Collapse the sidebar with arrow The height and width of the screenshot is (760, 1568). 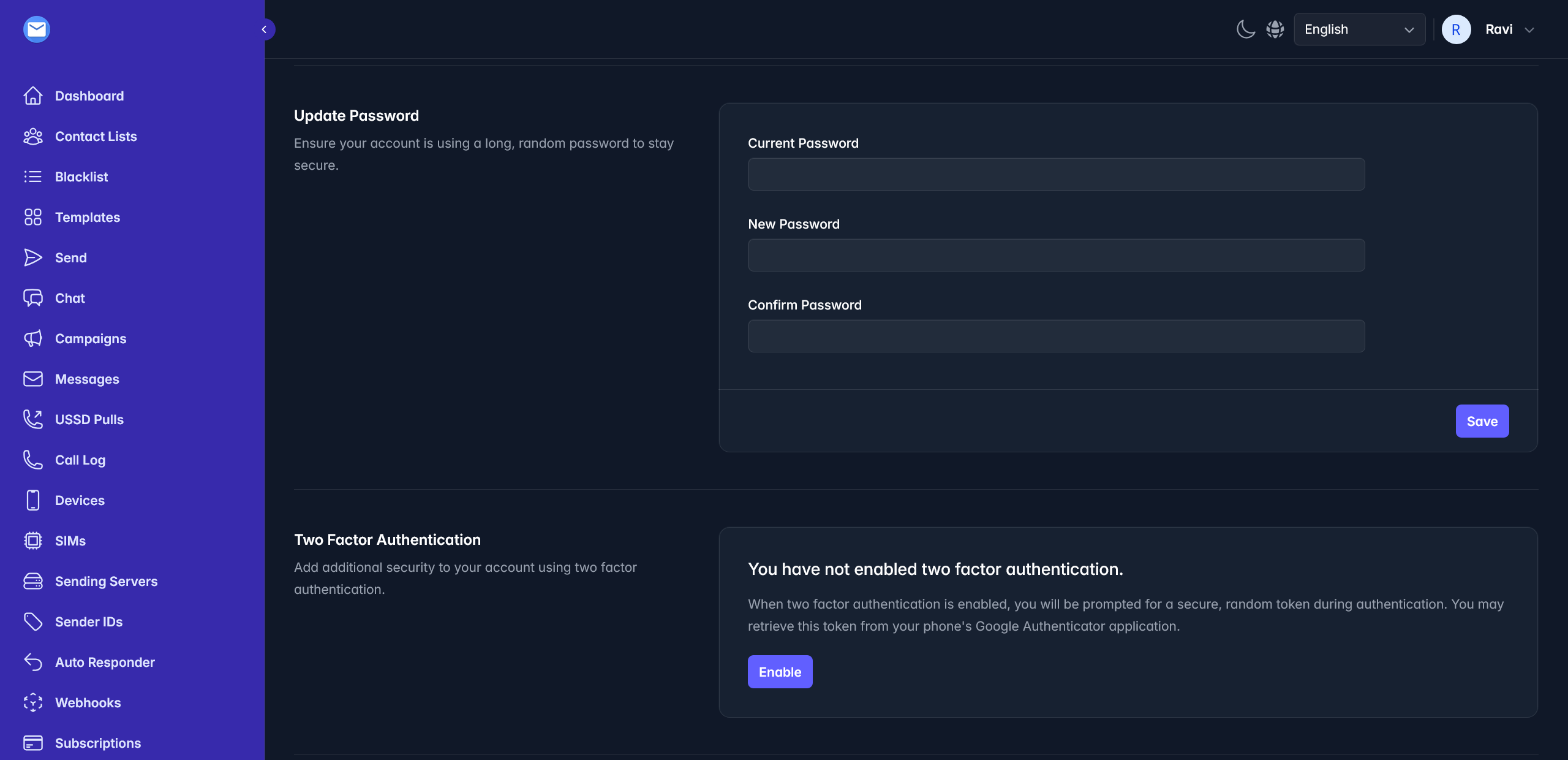pyautogui.click(x=265, y=29)
